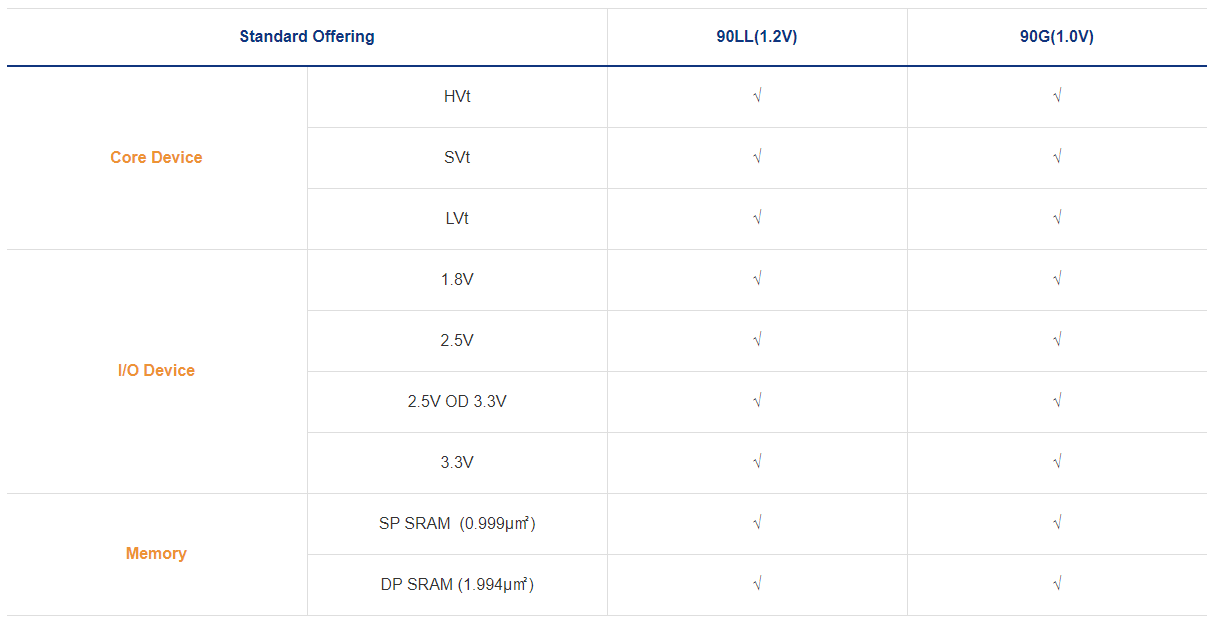The height and width of the screenshot is (621, 1213).
Task: Click the LVt checkmark under 90LL(1.2V)
Action: tap(757, 219)
